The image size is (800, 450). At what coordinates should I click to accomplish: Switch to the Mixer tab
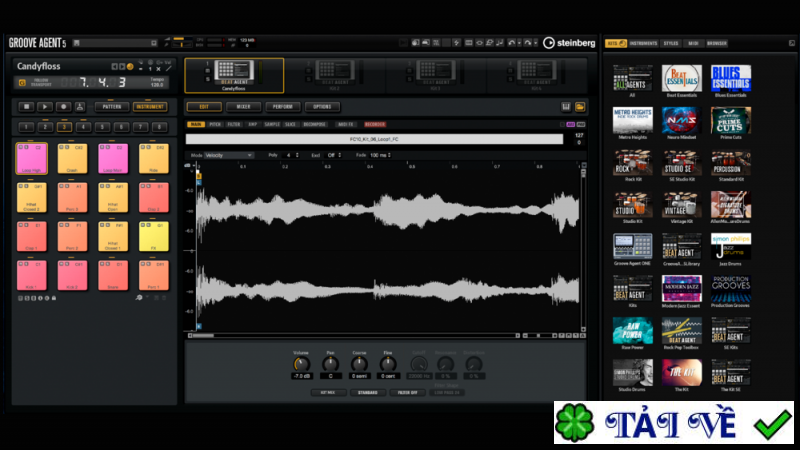[x=243, y=106]
